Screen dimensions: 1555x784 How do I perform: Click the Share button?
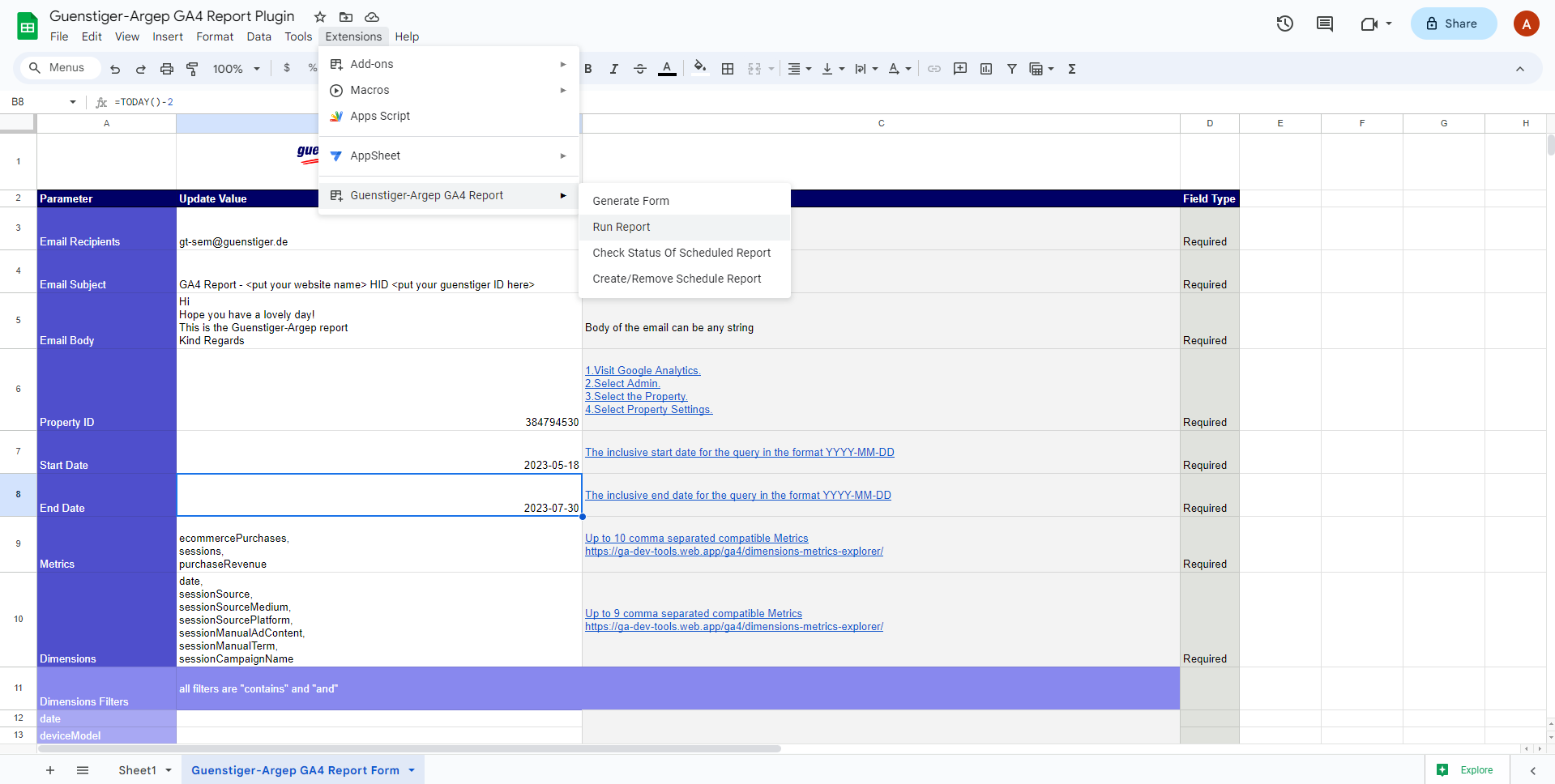(x=1453, y=23)
